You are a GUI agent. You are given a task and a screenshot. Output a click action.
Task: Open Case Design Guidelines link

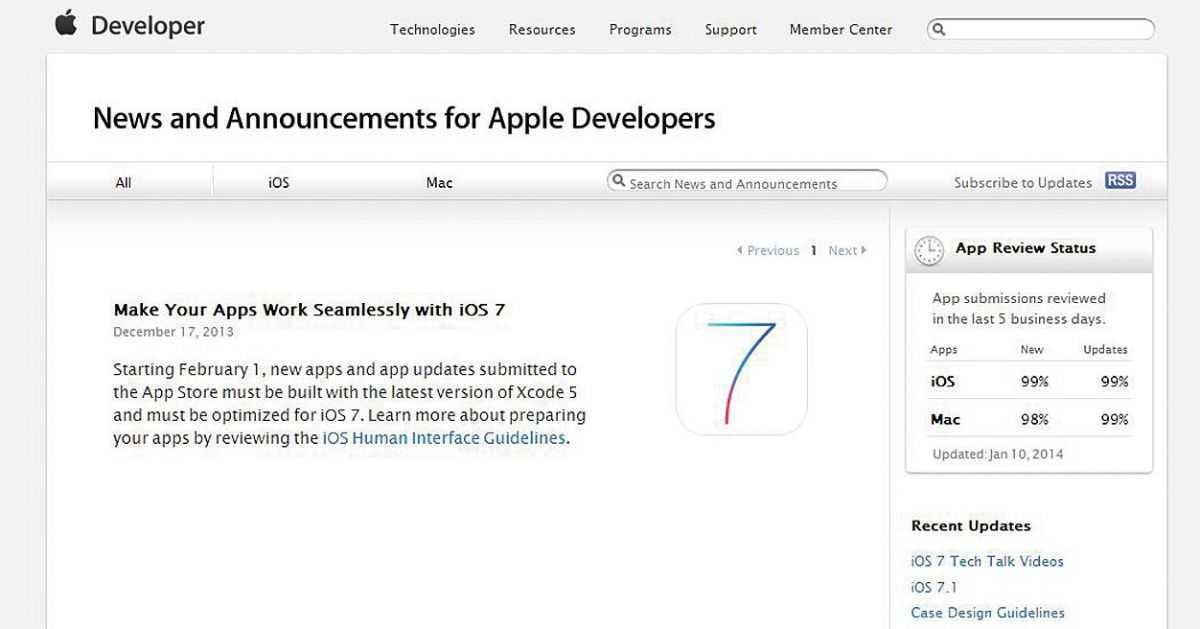point(987,613)
